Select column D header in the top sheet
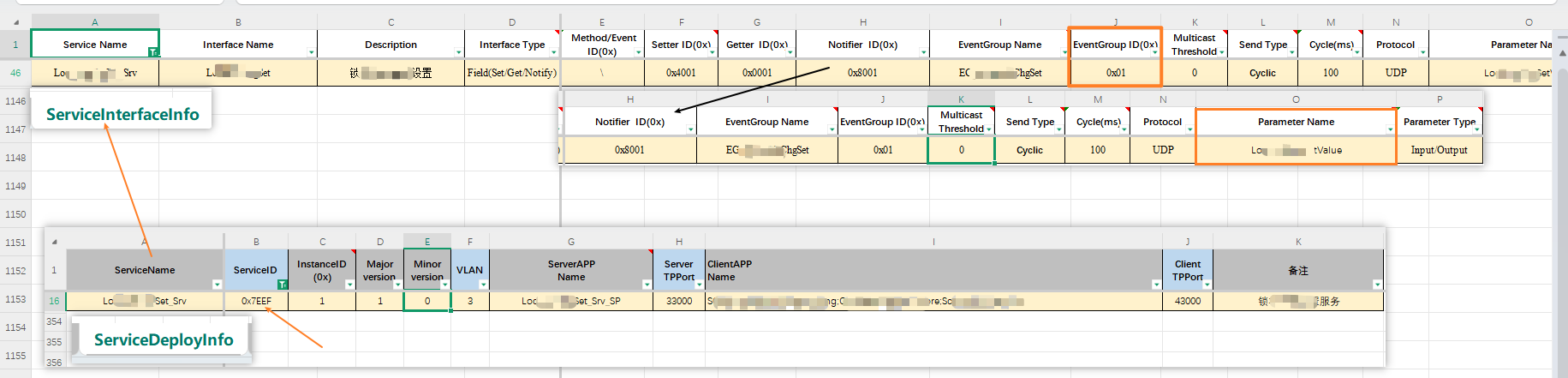The width and height of the screenshot is (1568, 378). click(x=512, y=22)
